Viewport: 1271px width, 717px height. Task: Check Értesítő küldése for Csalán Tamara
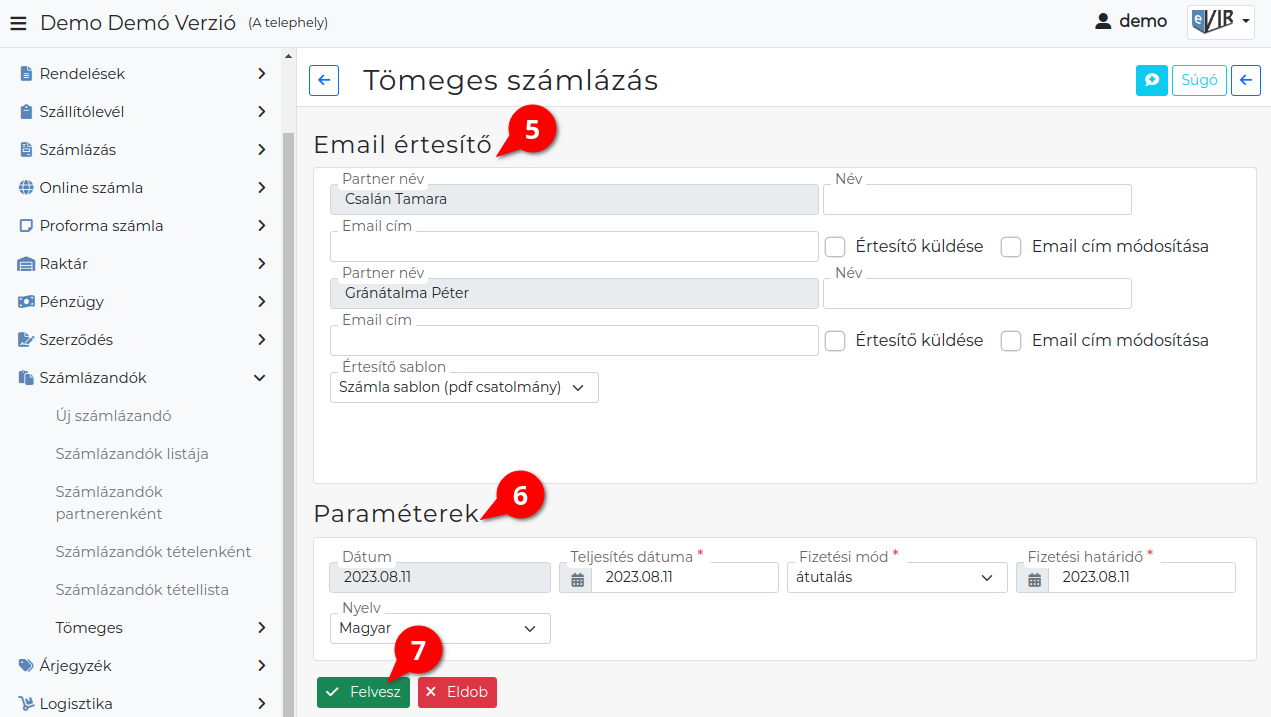point(835,247)
